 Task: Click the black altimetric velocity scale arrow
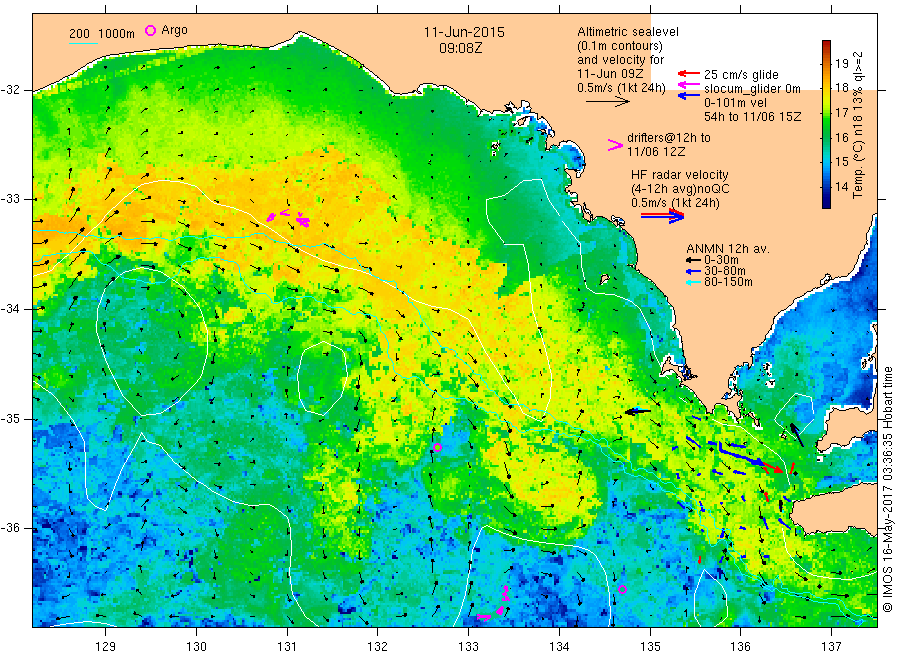608,102
